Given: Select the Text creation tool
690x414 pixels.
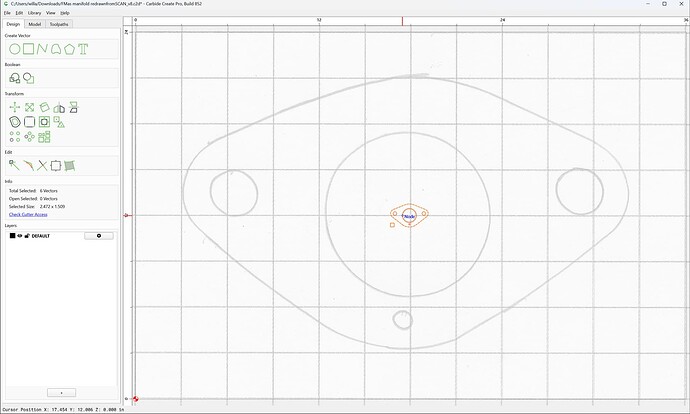Looking at the screenshot, I should coord(83,49).
